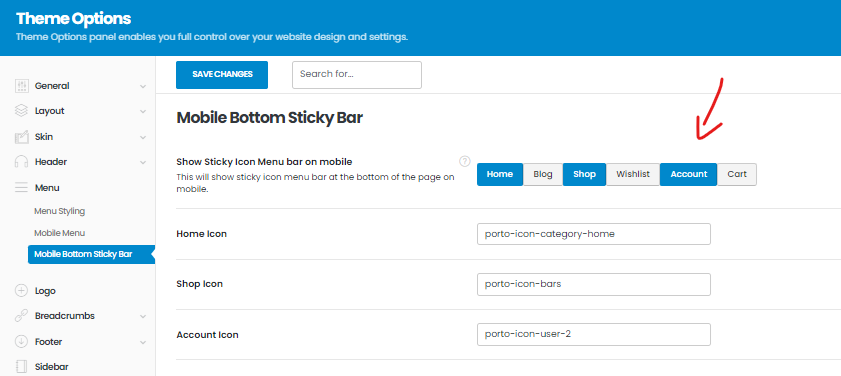841x376 pixels.
Task: Open the help question mark tooltip
Action: click(465, 161)
